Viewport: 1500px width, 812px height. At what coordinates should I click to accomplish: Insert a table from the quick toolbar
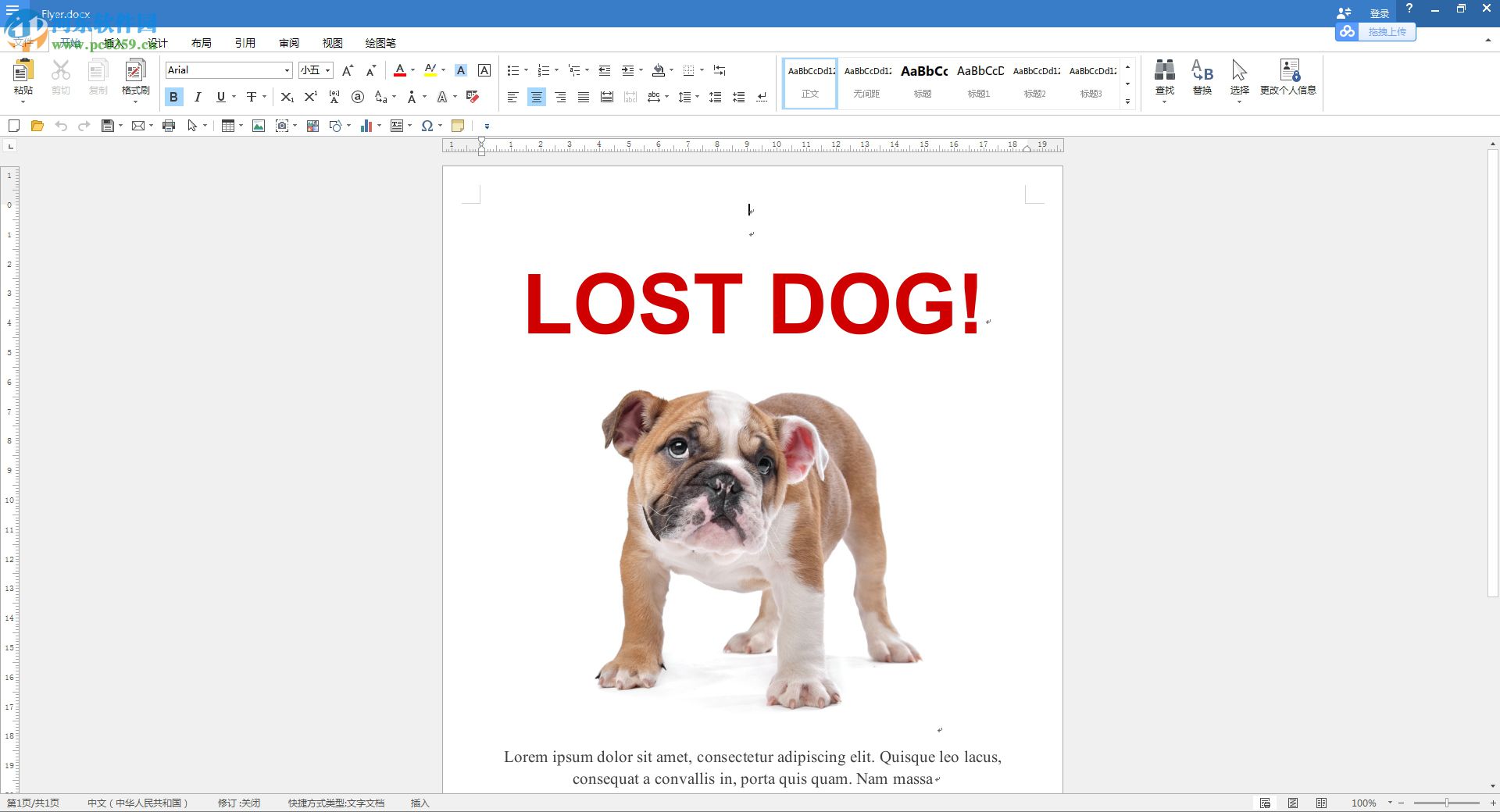pos(227,126)
